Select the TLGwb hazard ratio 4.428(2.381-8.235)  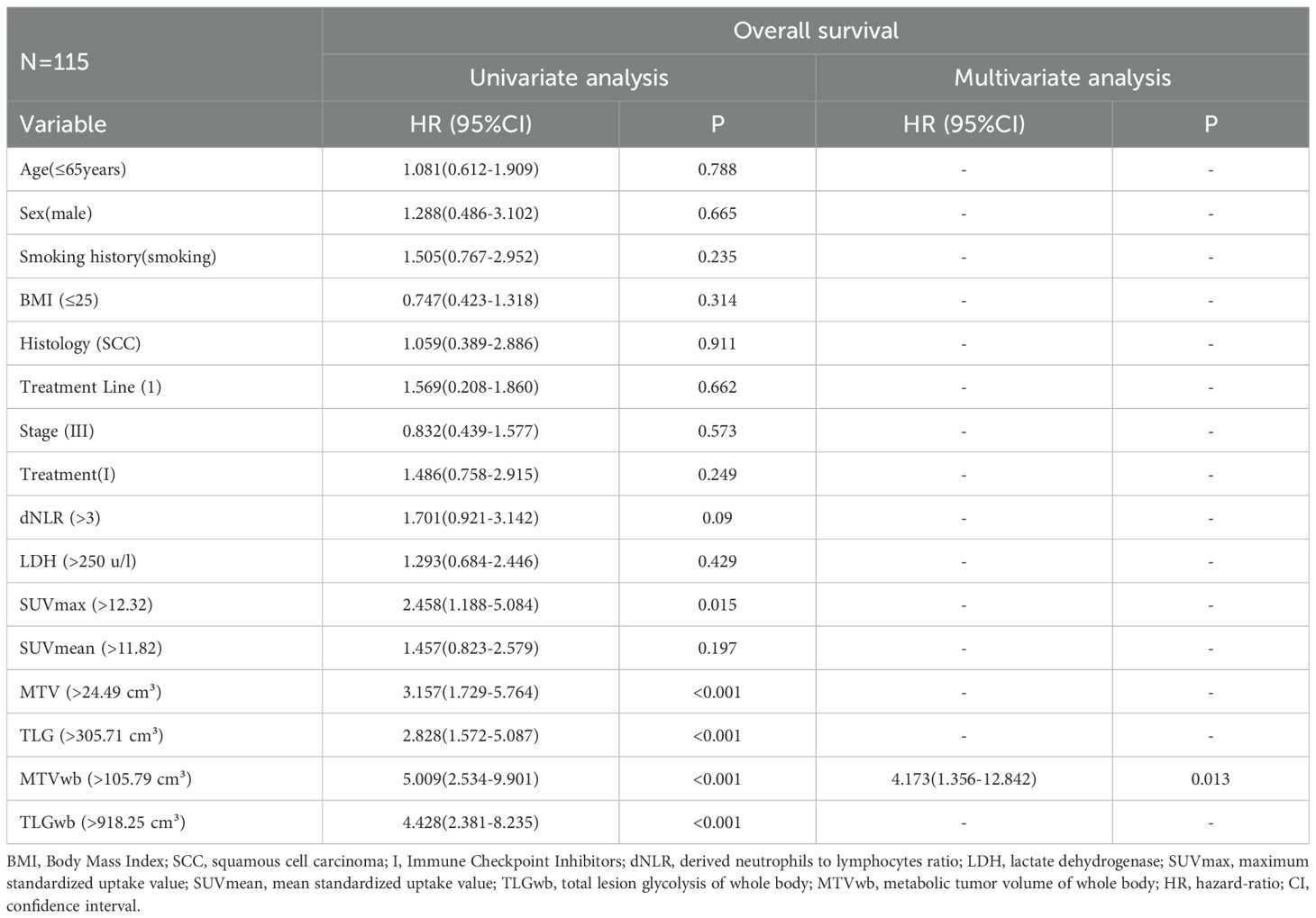coord(471,823)
